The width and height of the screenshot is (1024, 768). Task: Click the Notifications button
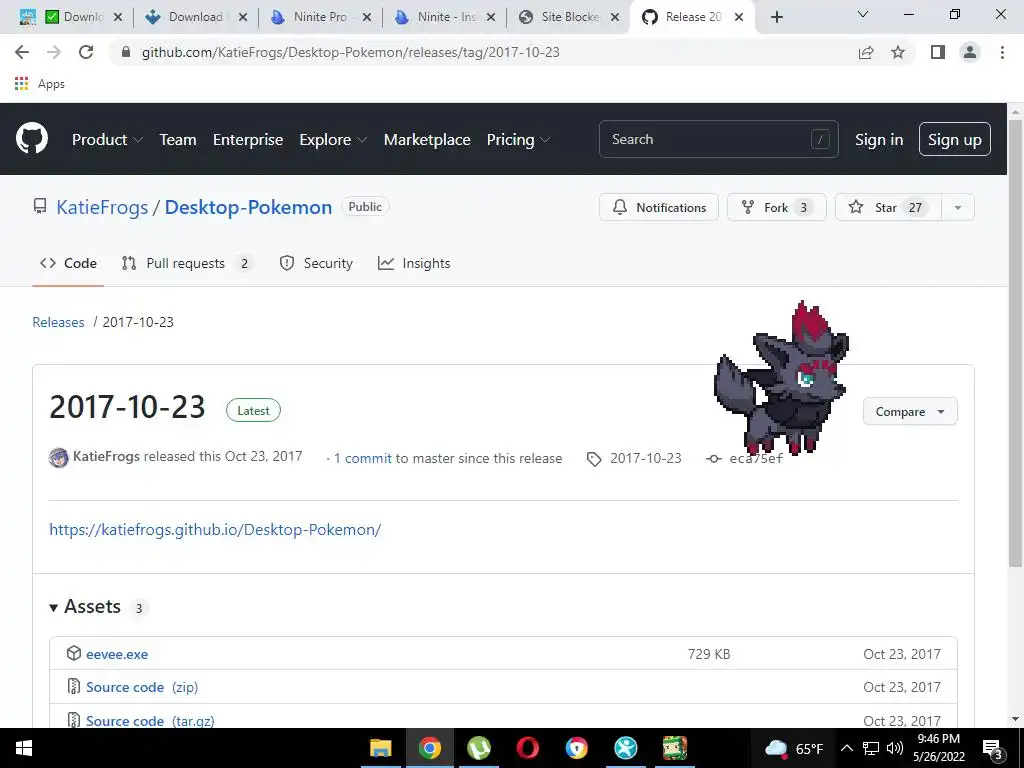659,208
